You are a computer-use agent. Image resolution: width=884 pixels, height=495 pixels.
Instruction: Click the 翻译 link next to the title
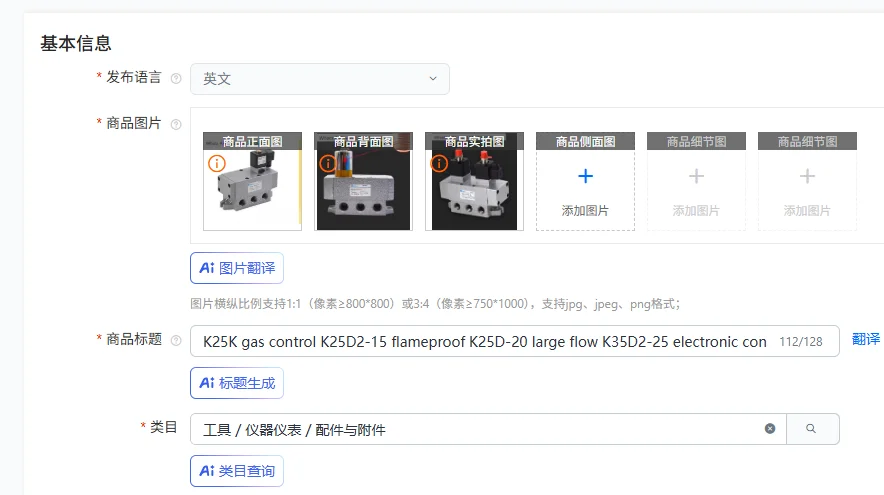click(865, 339)
